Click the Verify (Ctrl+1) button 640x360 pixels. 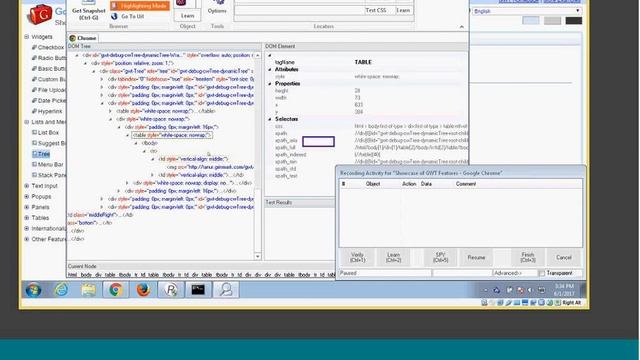pyautogui.click(x=357, y=258)
